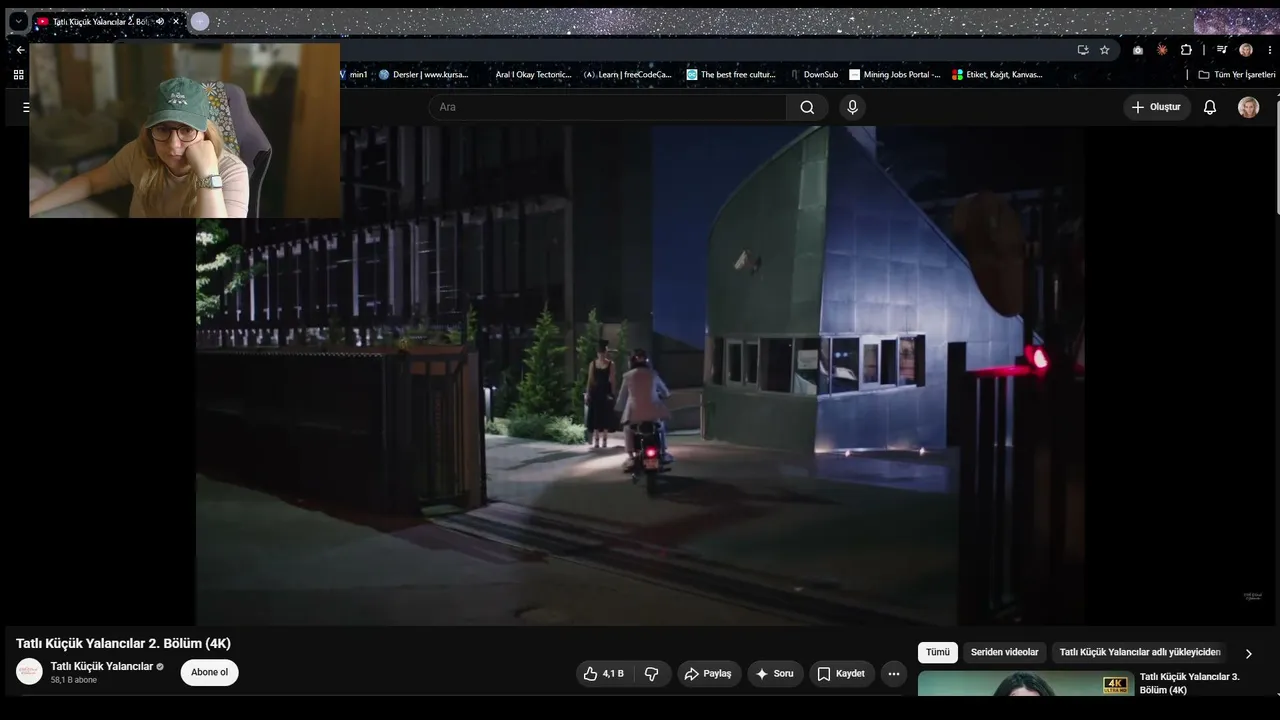Open the The best free cultur... bookmark
This screenshot has width=1280, height=720.
pyautogui.click(x=731, y=75)
